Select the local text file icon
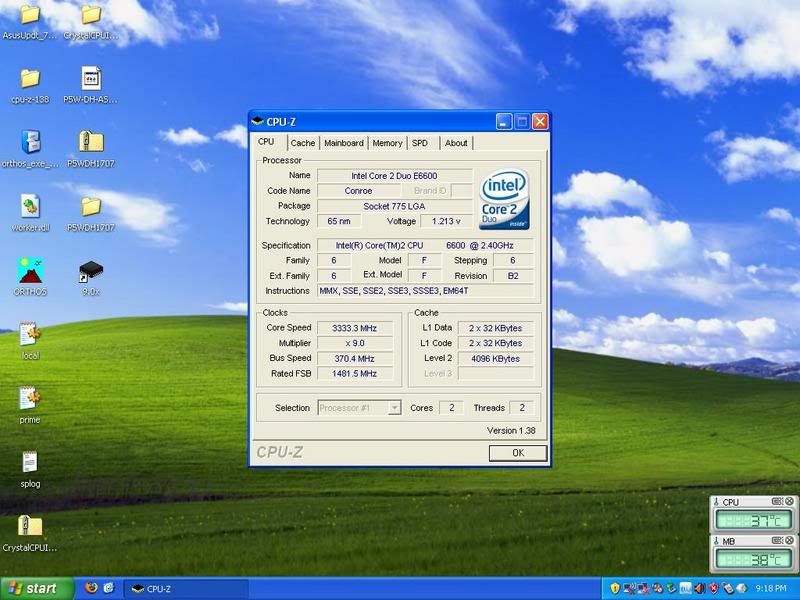This screenshot has height=600, width=800. click(30, 334)
